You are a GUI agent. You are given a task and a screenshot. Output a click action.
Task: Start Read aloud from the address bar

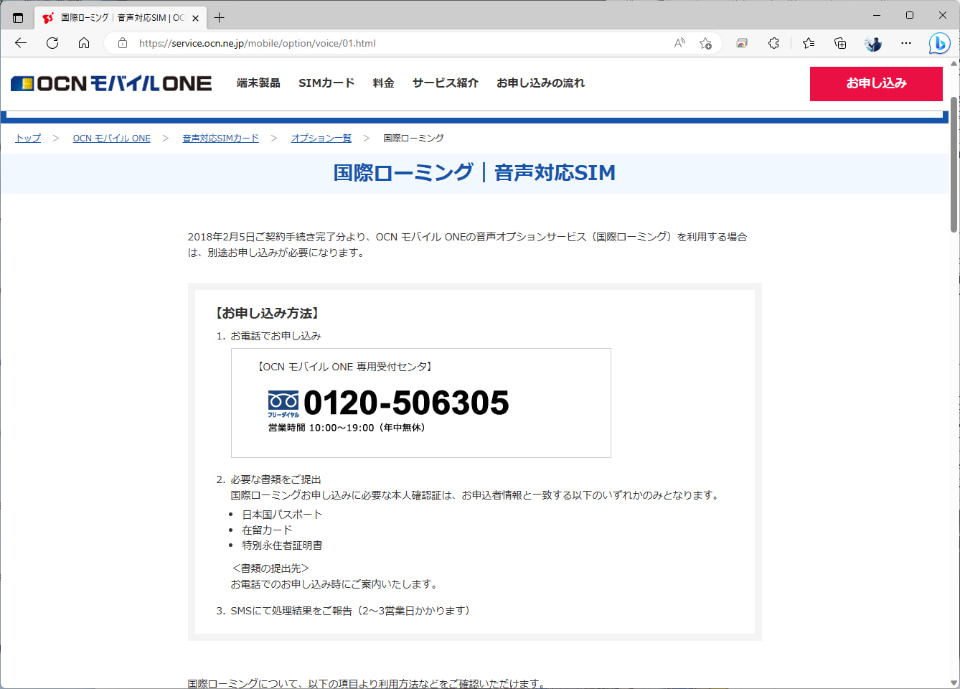[679, 44]
